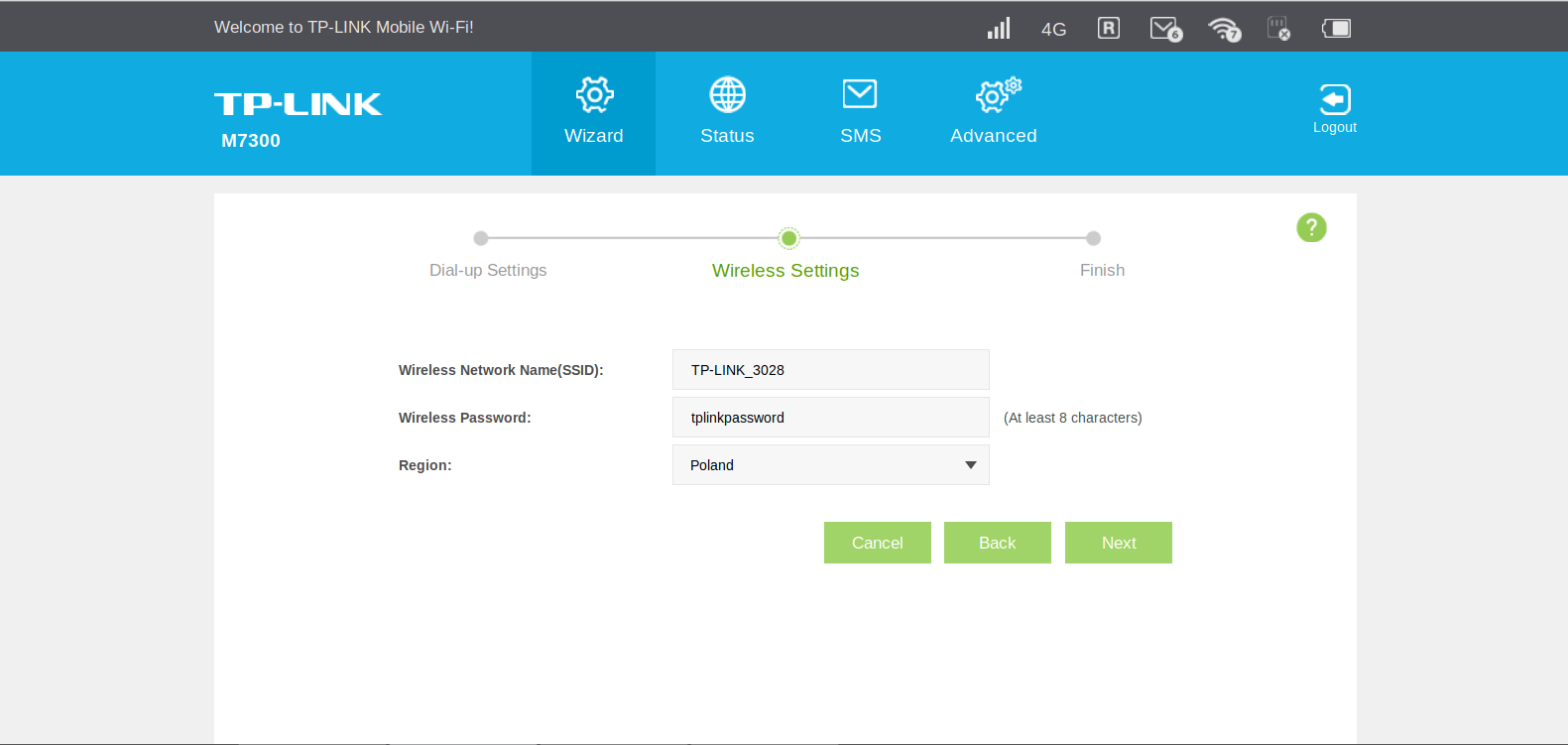Go to the Advanced settings tab
The image size is (1568, 745).
(x=994, y=113)
